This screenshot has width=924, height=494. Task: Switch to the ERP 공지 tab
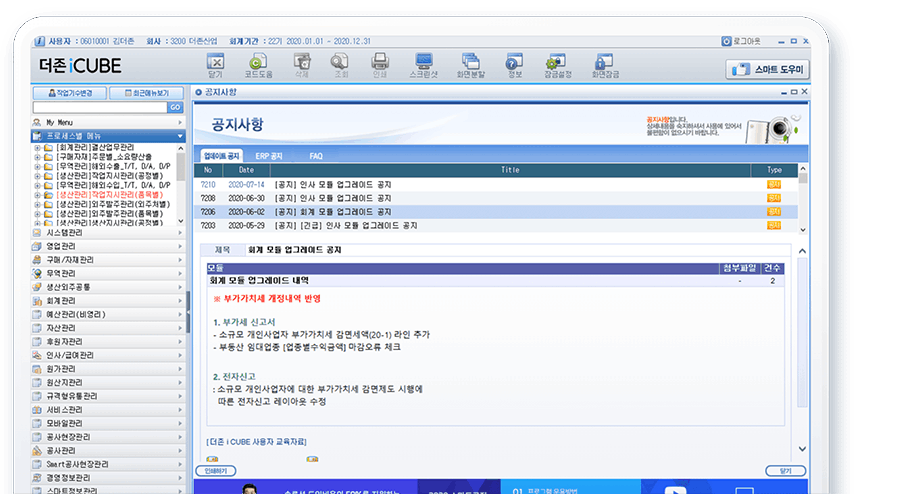coord(269,156)
